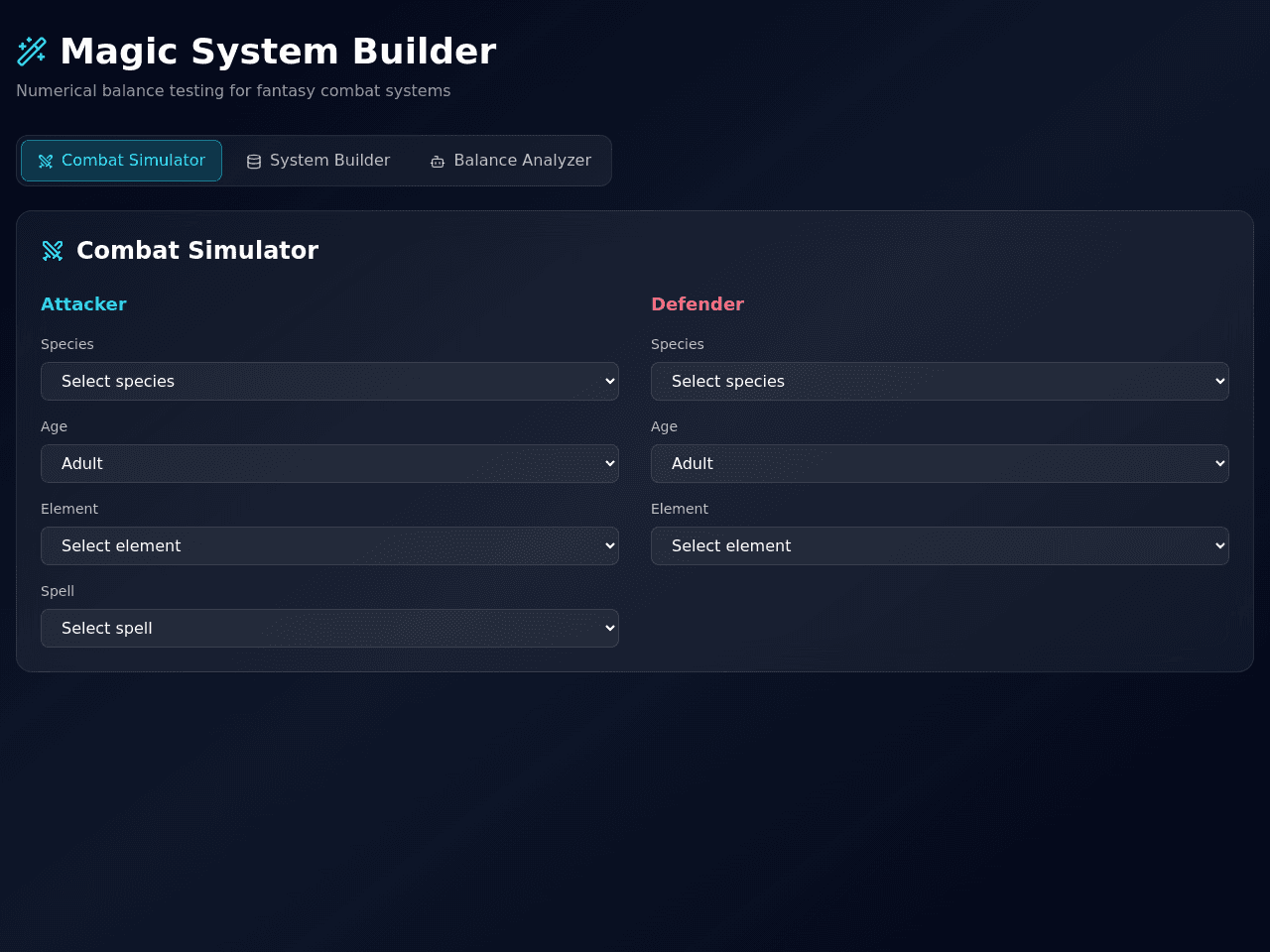Open the Balance Analyzer tab
Image resolution: width=1270 pixels, height=952 pixels.
(x=511, y=161)
